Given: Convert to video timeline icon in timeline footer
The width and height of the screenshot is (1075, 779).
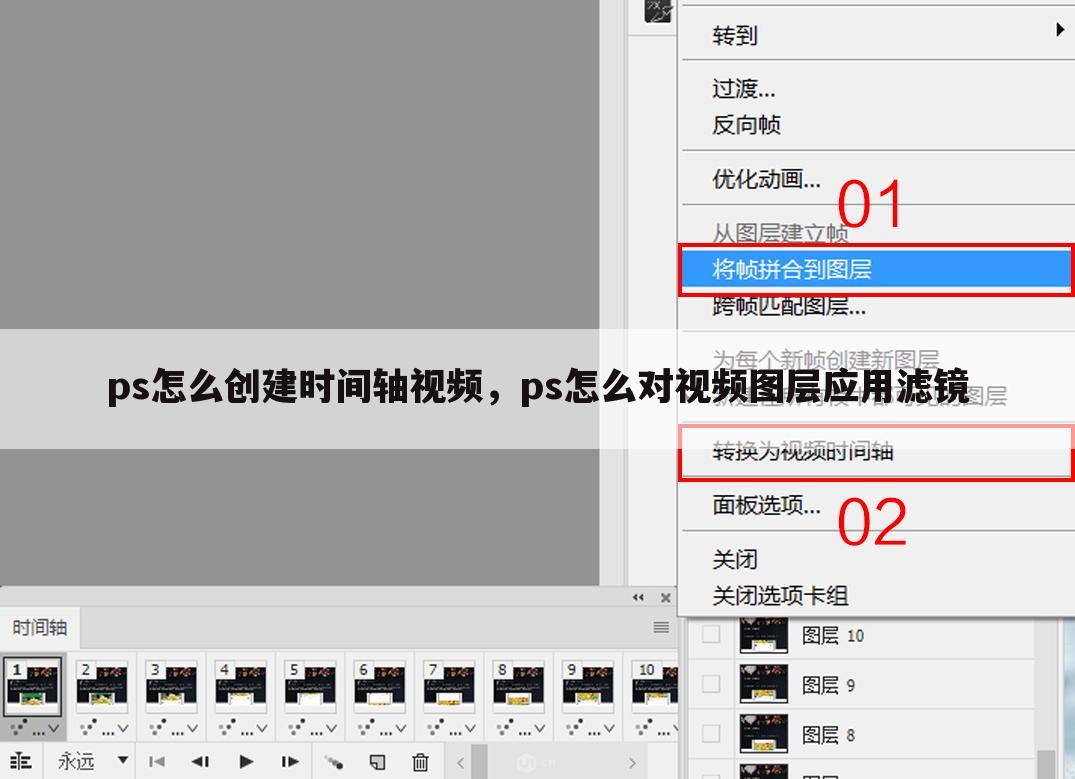Looking at the screenshot, I should coord(21,761).
